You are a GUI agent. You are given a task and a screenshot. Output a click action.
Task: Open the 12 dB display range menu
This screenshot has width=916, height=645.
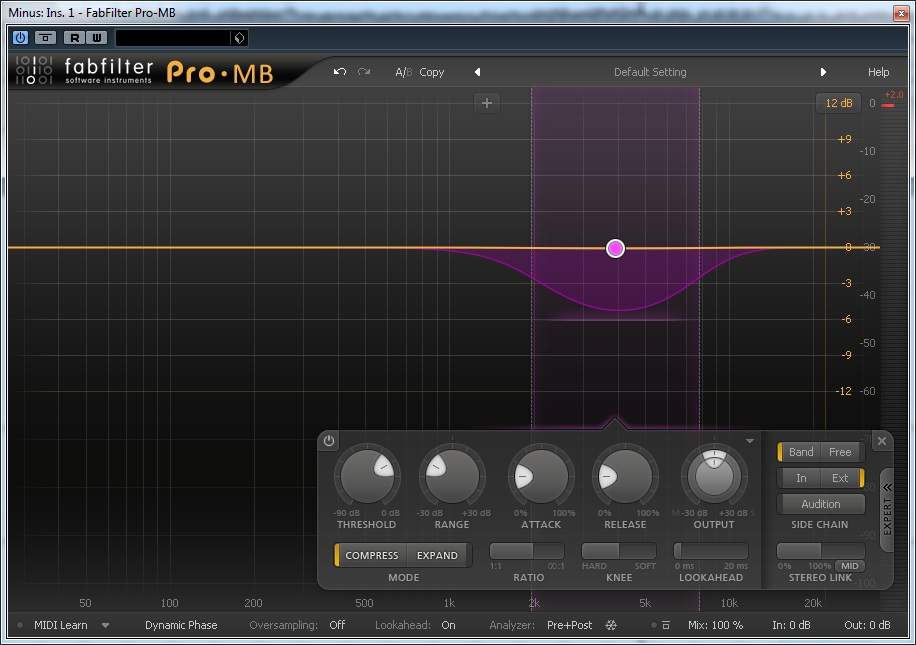click(837, 103)
